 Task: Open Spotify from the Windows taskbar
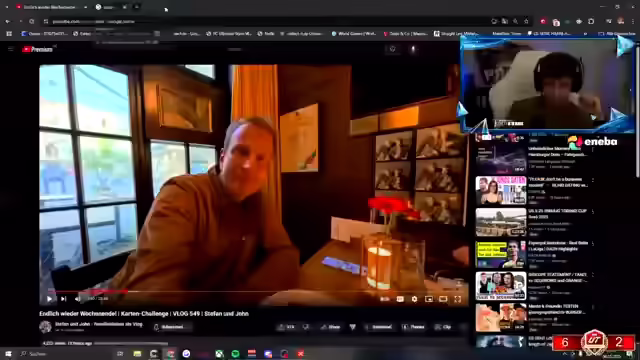(236, 353)
